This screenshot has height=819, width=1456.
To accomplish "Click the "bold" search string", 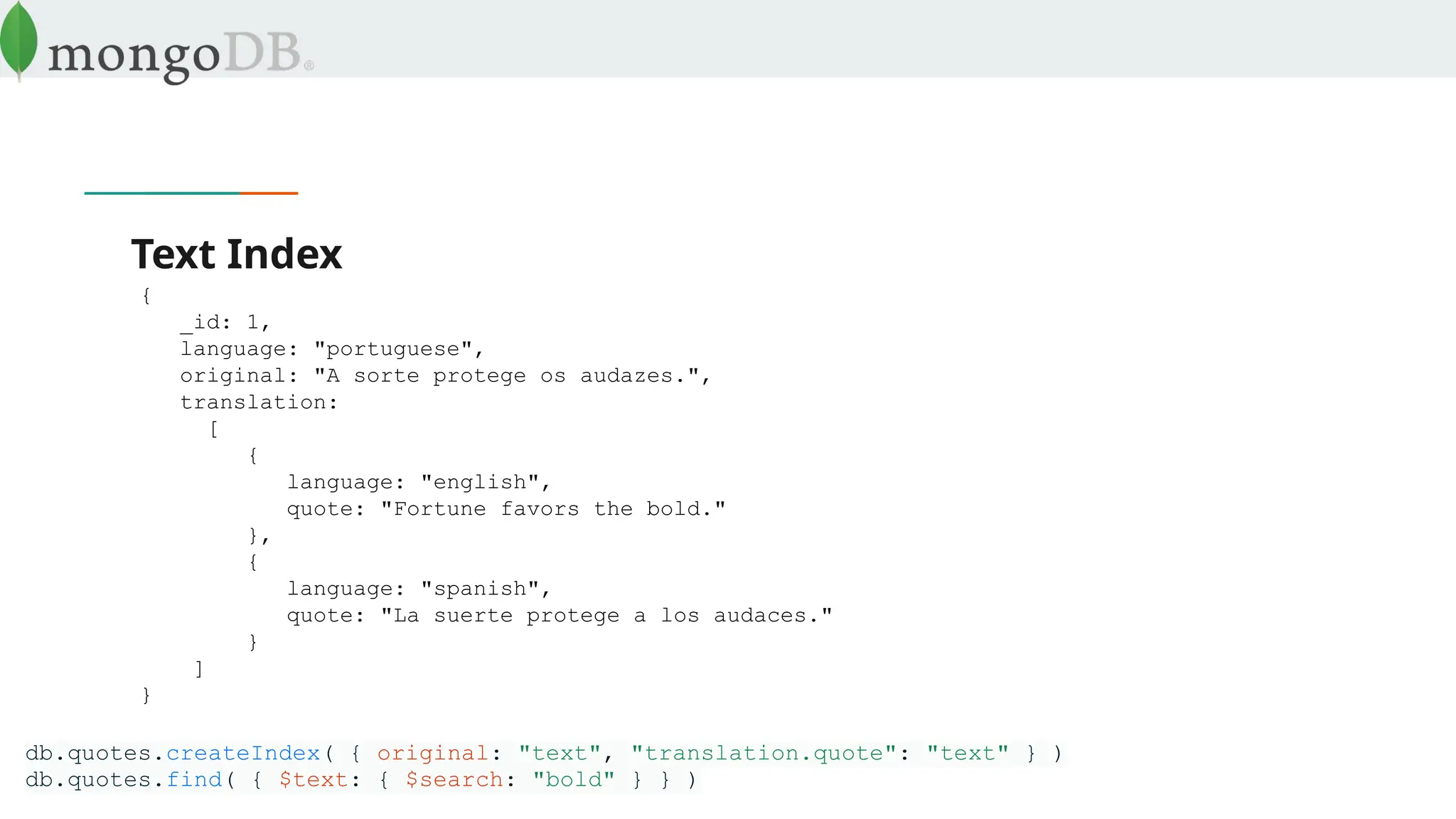I will click(x=574, y=780).
